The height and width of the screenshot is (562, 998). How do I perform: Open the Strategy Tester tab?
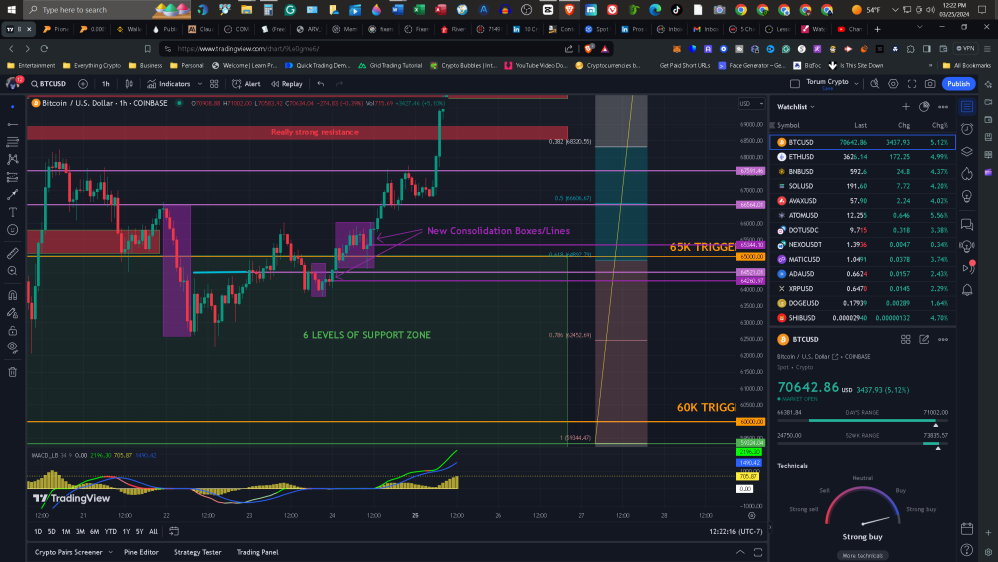(197, 552)
